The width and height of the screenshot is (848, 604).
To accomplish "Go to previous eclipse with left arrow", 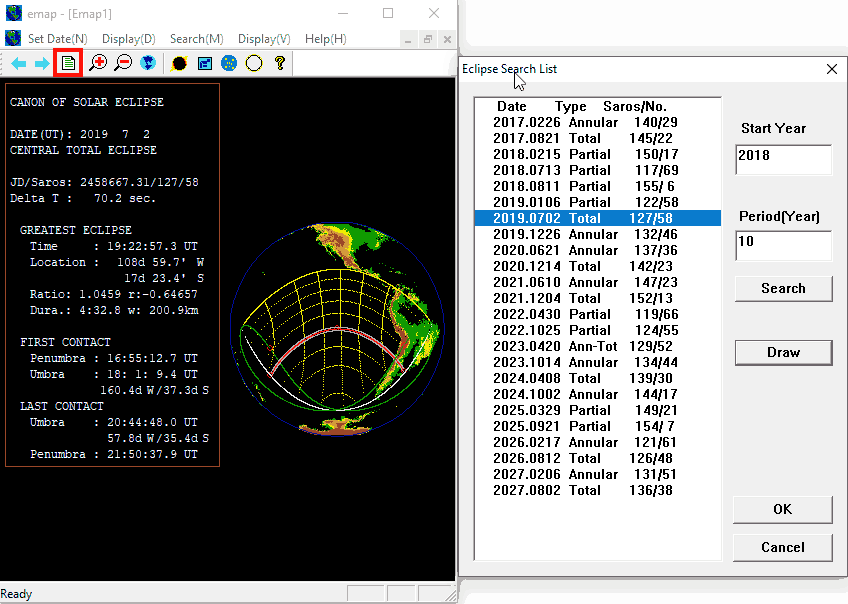I will pos(18,64).
